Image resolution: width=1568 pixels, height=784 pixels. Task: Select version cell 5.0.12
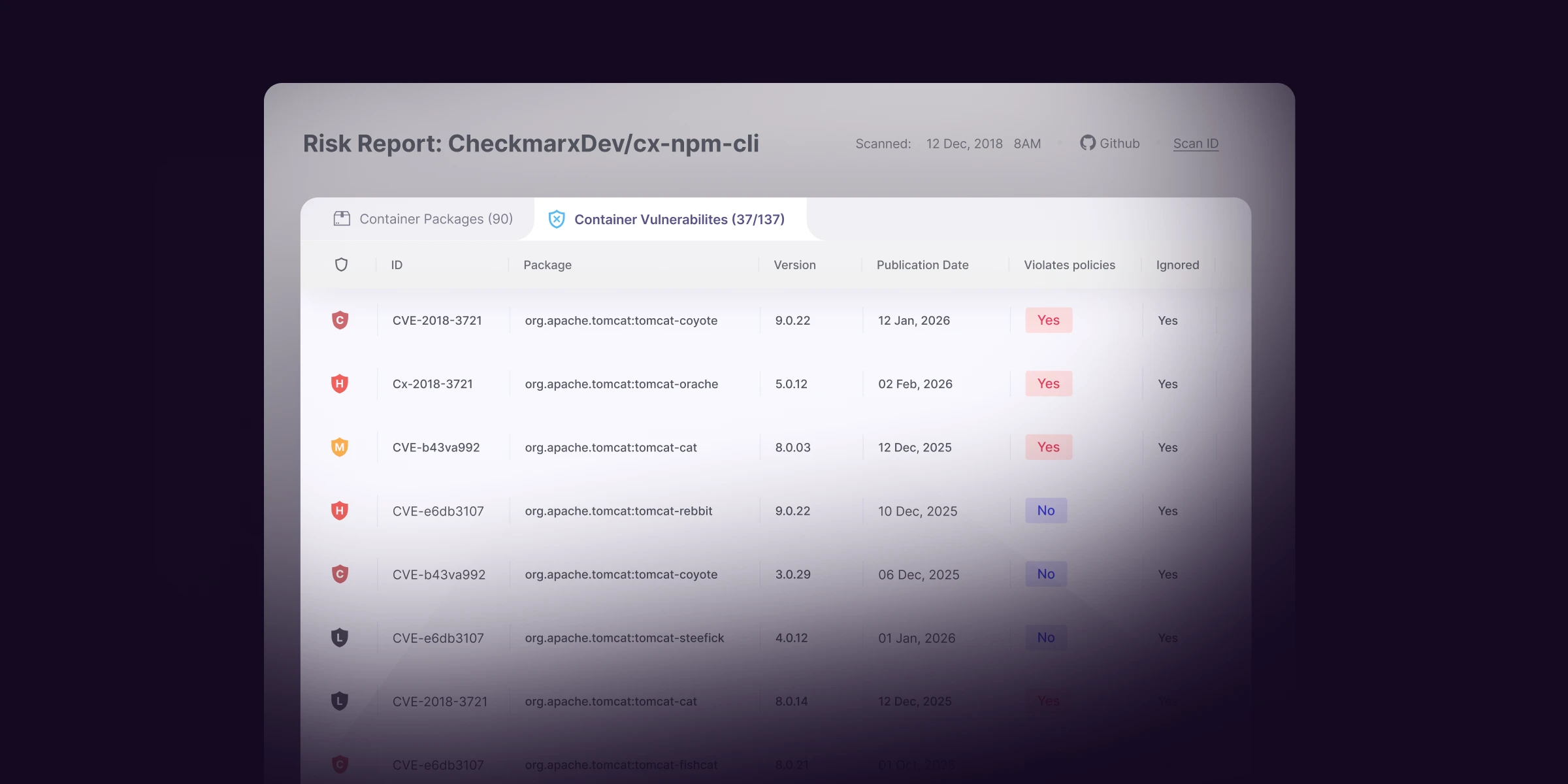[791, 384]
